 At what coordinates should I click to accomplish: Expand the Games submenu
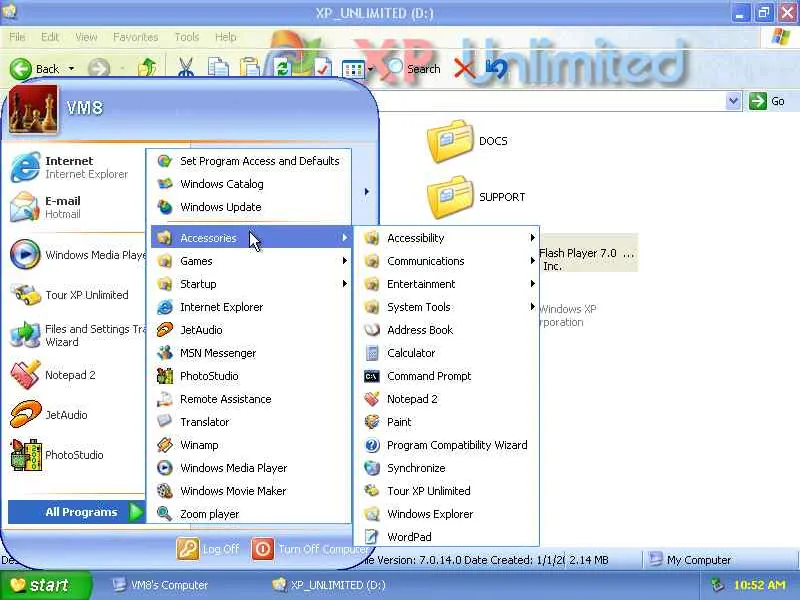click(x=251, y=261)
